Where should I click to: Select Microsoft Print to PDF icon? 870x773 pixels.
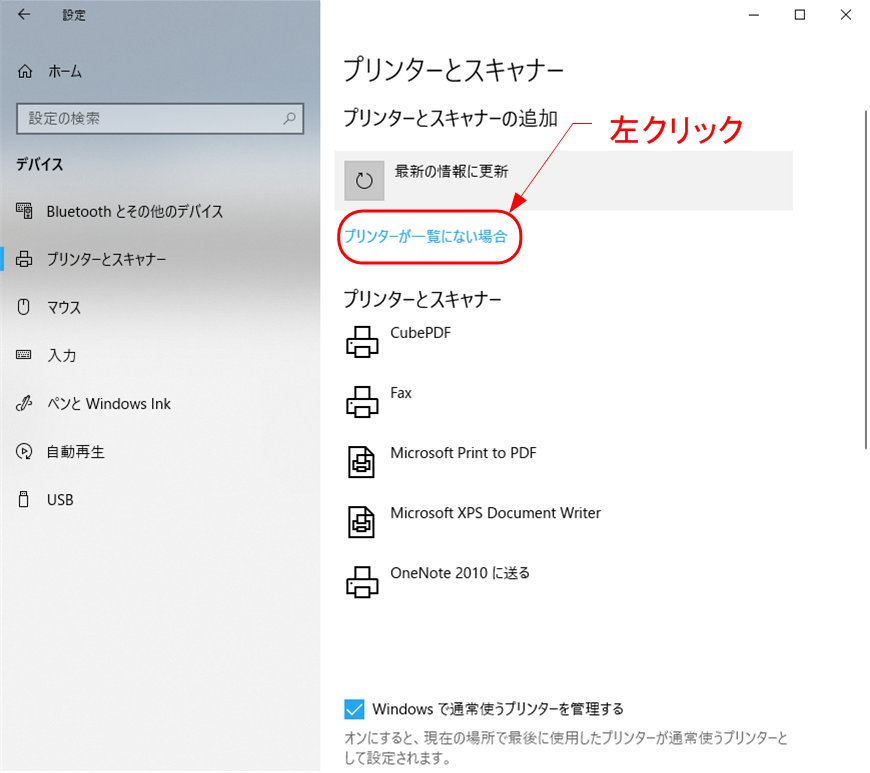click(361, 462)
